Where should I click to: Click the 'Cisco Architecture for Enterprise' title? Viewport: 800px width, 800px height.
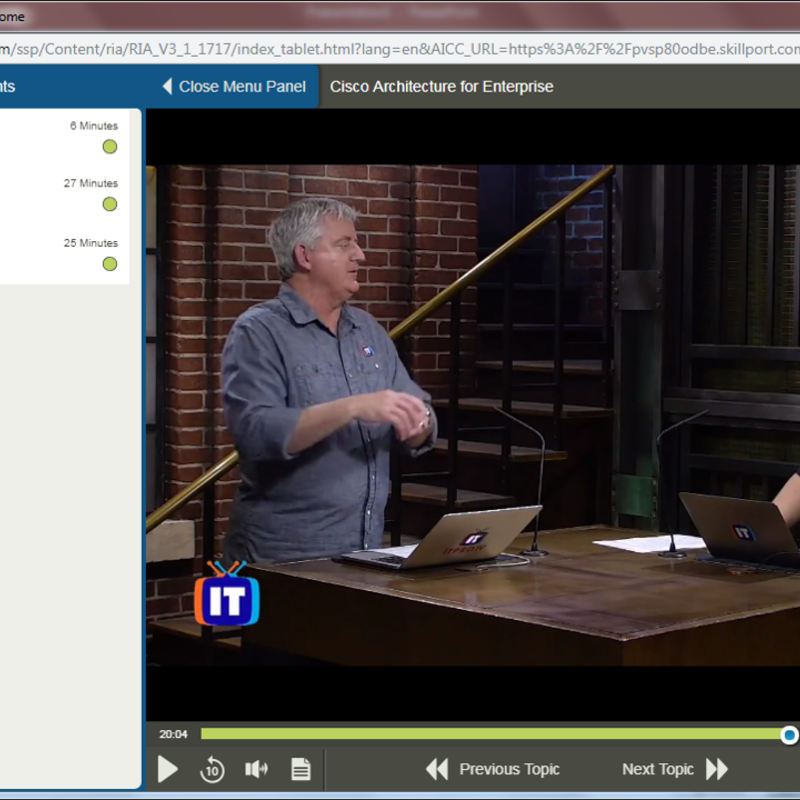pyautogui.click(x=441, y=87)
